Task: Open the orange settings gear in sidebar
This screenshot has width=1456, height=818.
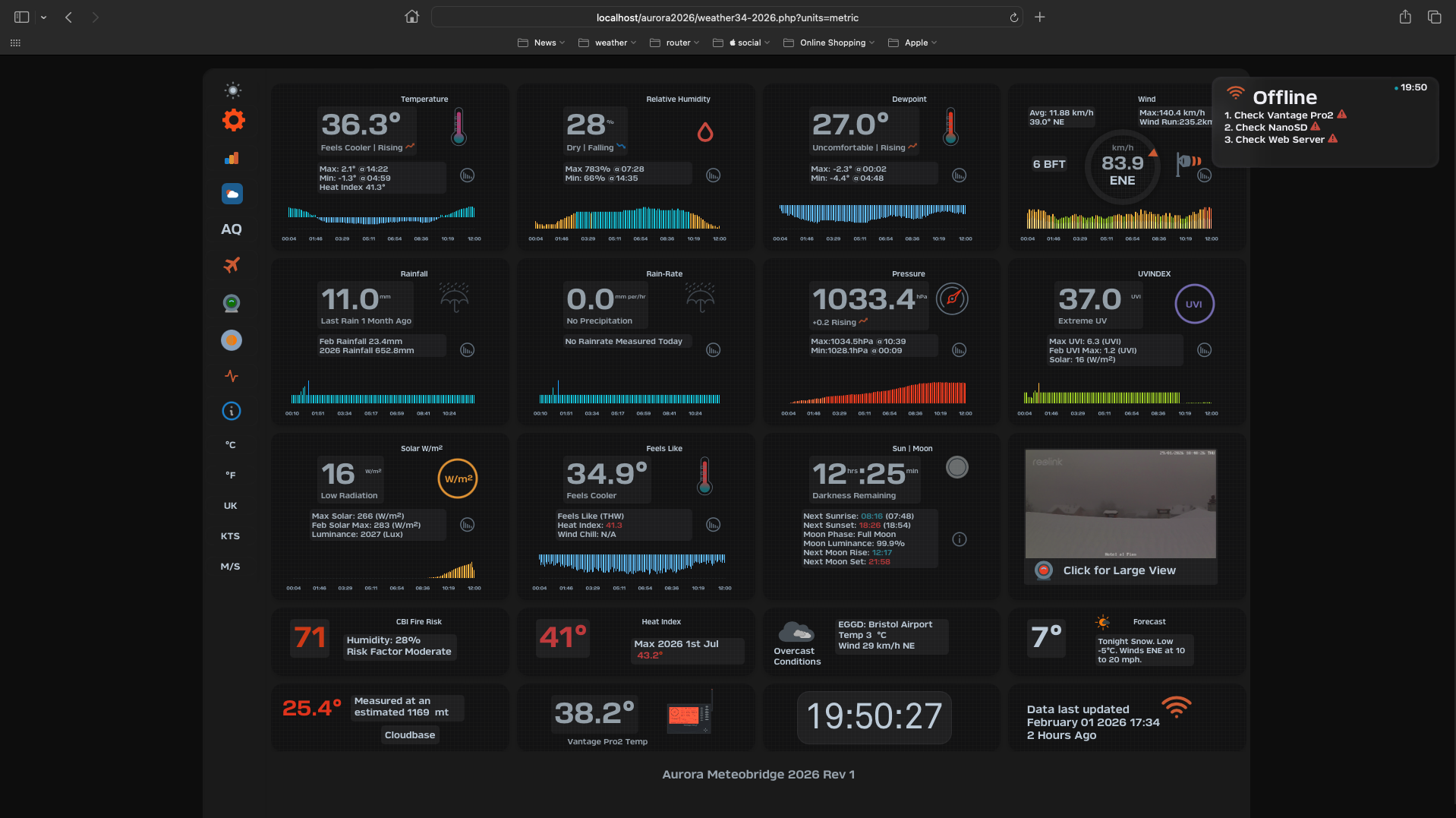Action: 233,120
